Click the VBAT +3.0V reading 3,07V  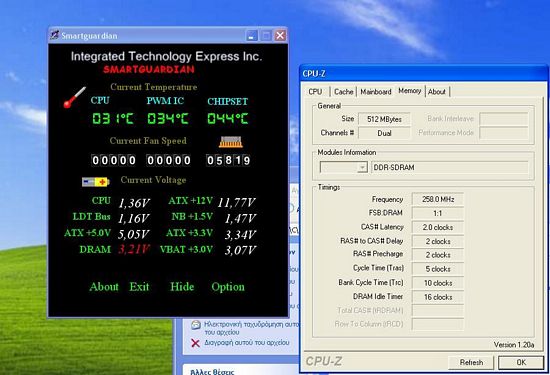click(241, 250)
